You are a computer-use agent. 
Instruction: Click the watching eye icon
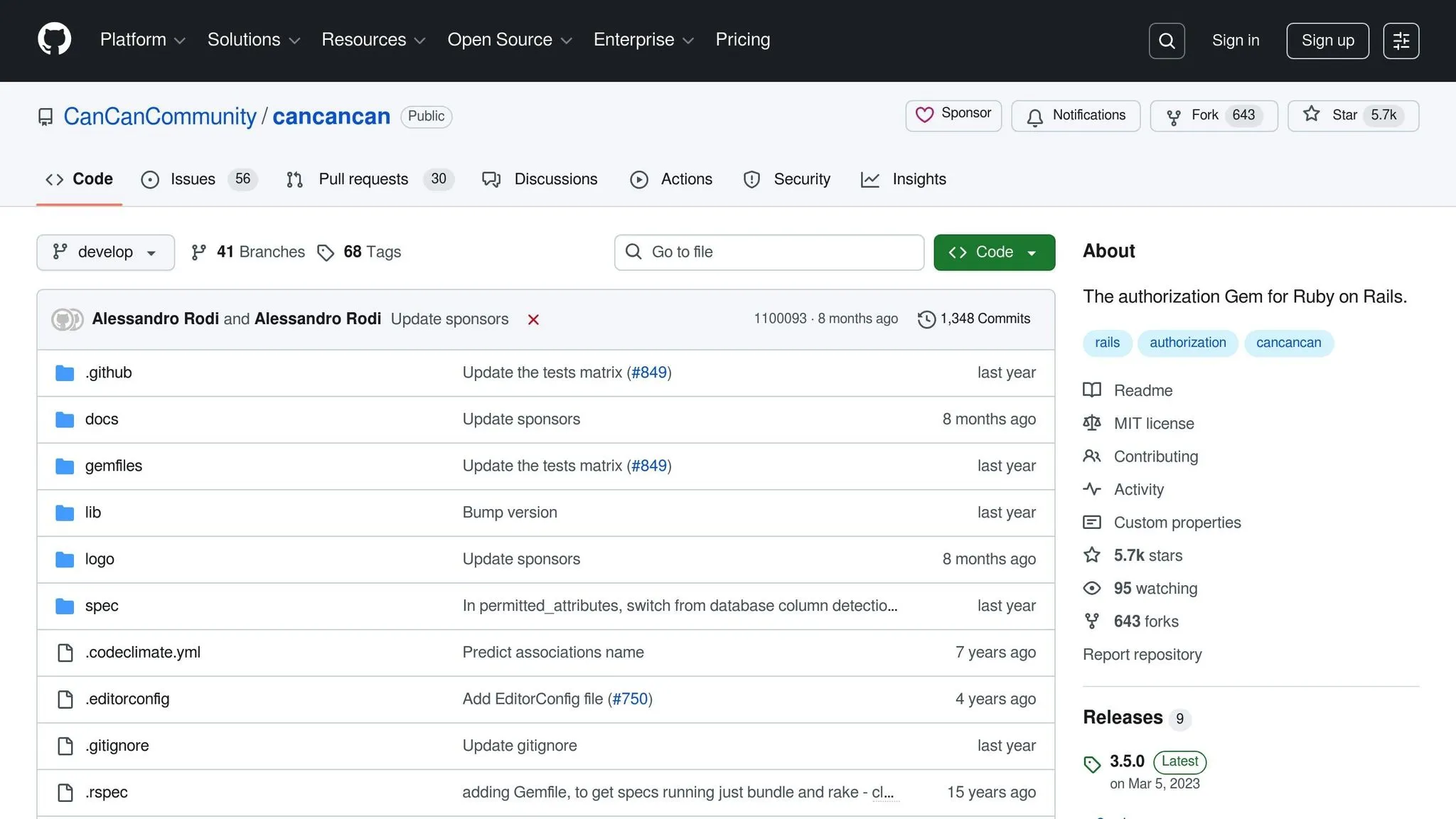(1092, 589)
